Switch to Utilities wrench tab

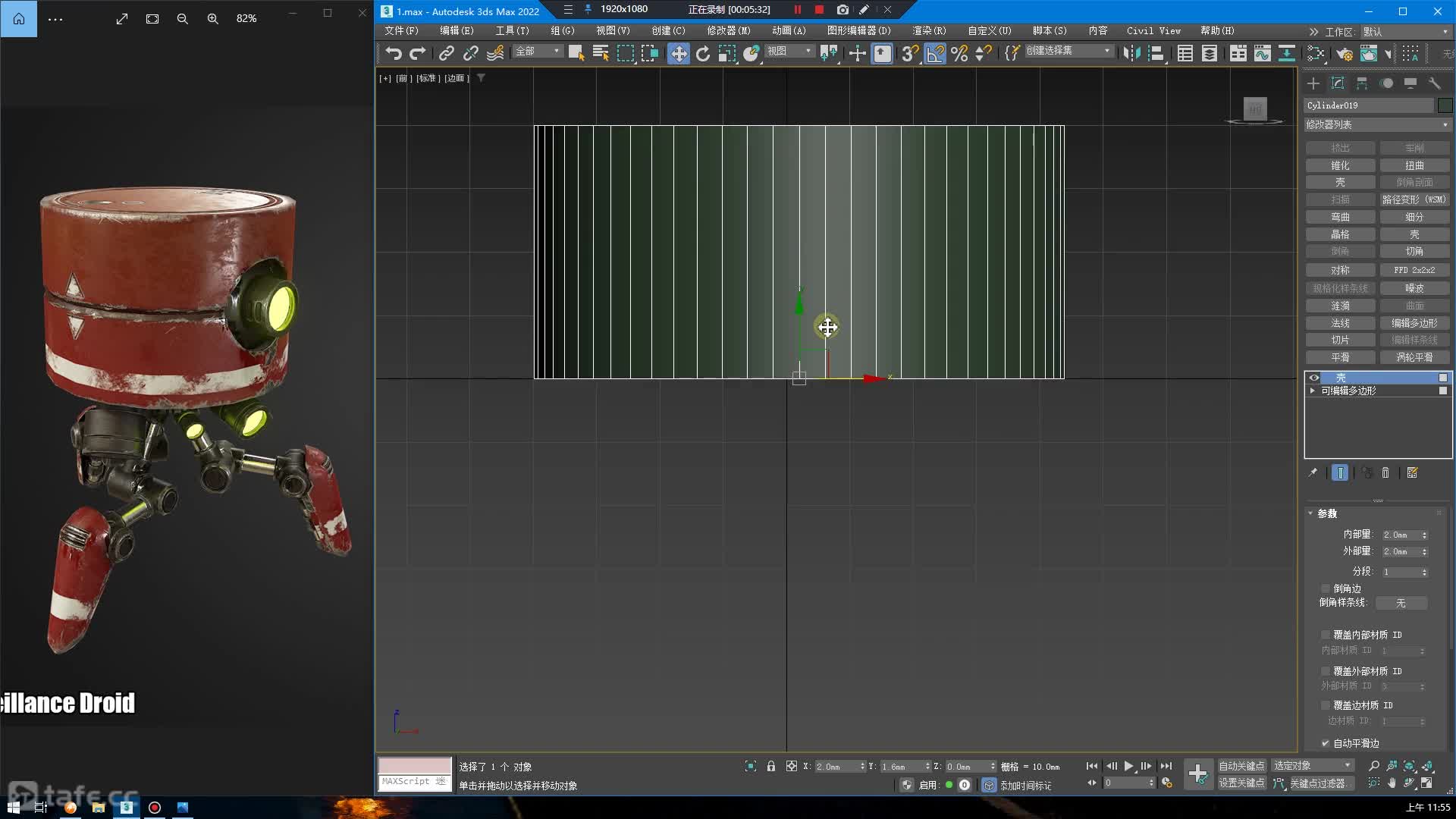tap(1434, 83)
